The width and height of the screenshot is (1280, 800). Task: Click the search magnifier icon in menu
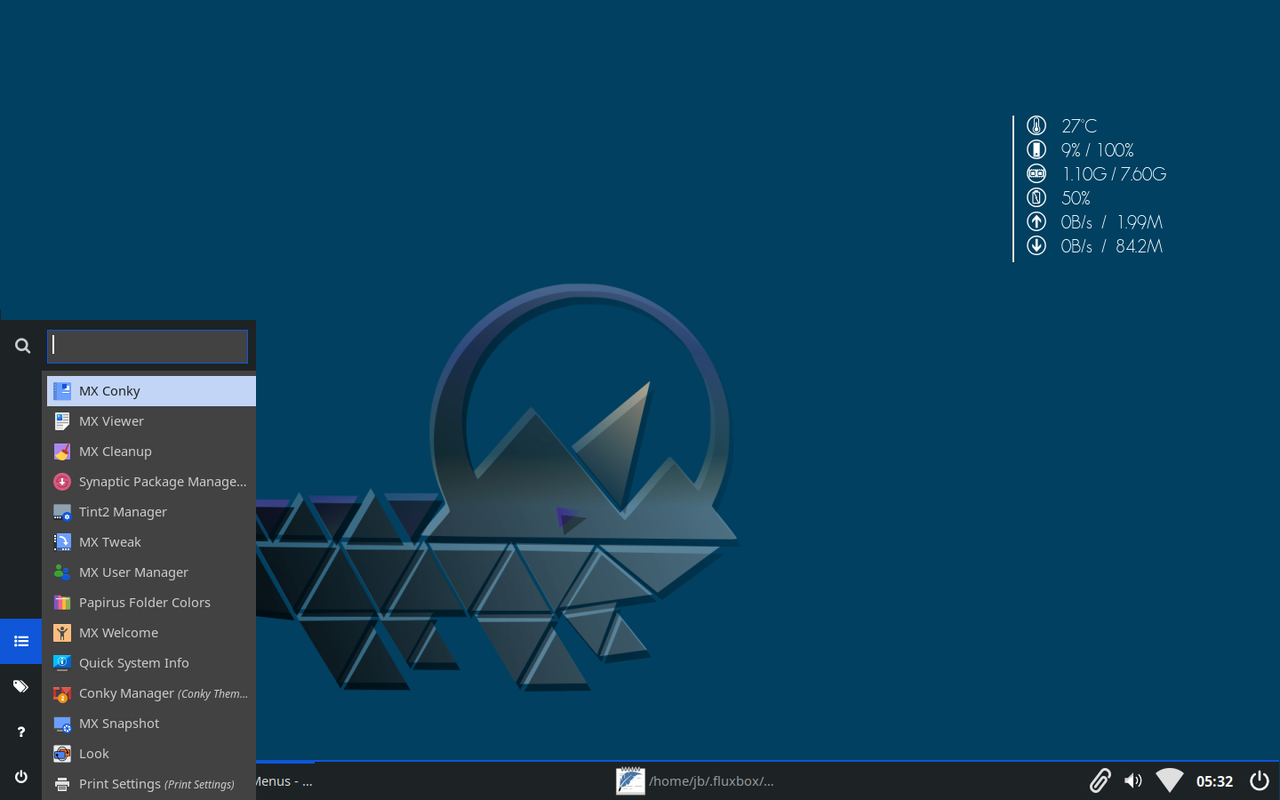point(22,346)
